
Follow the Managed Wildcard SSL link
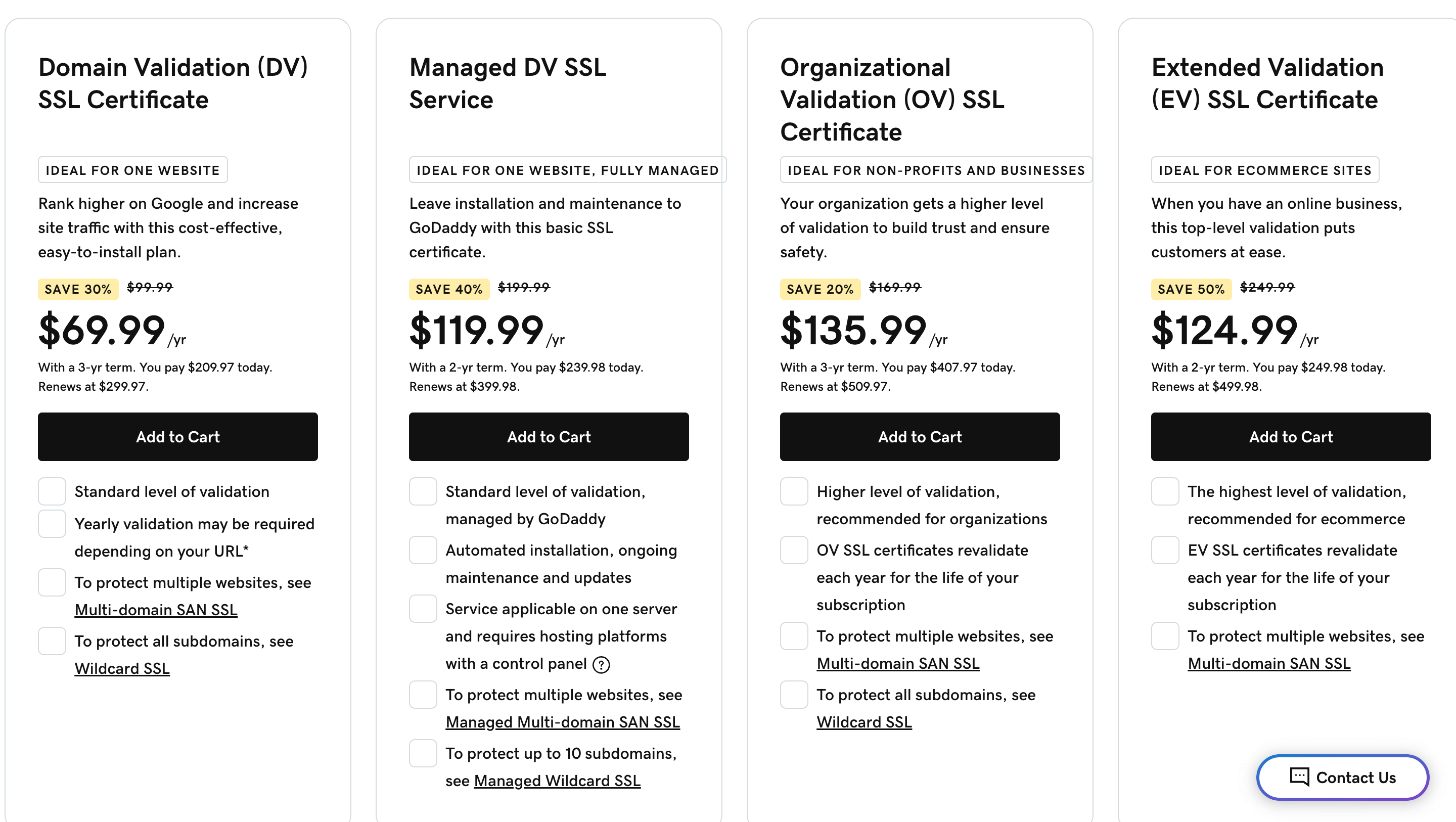pyautogui.click(x=557, y=781)
